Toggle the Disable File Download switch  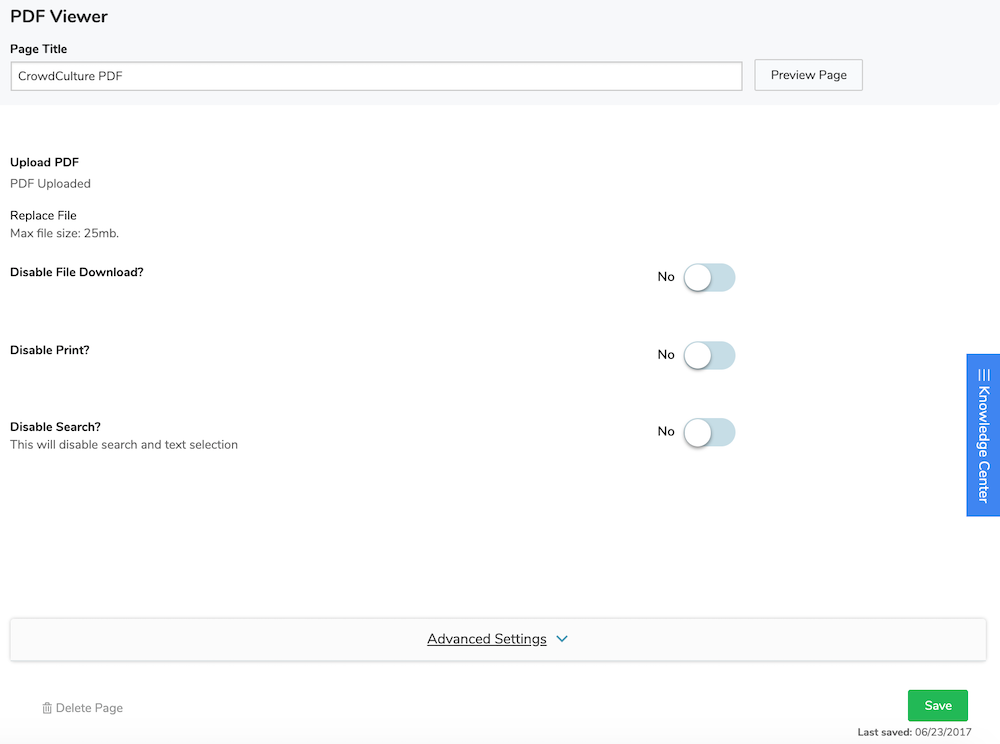tap(709, 277)
